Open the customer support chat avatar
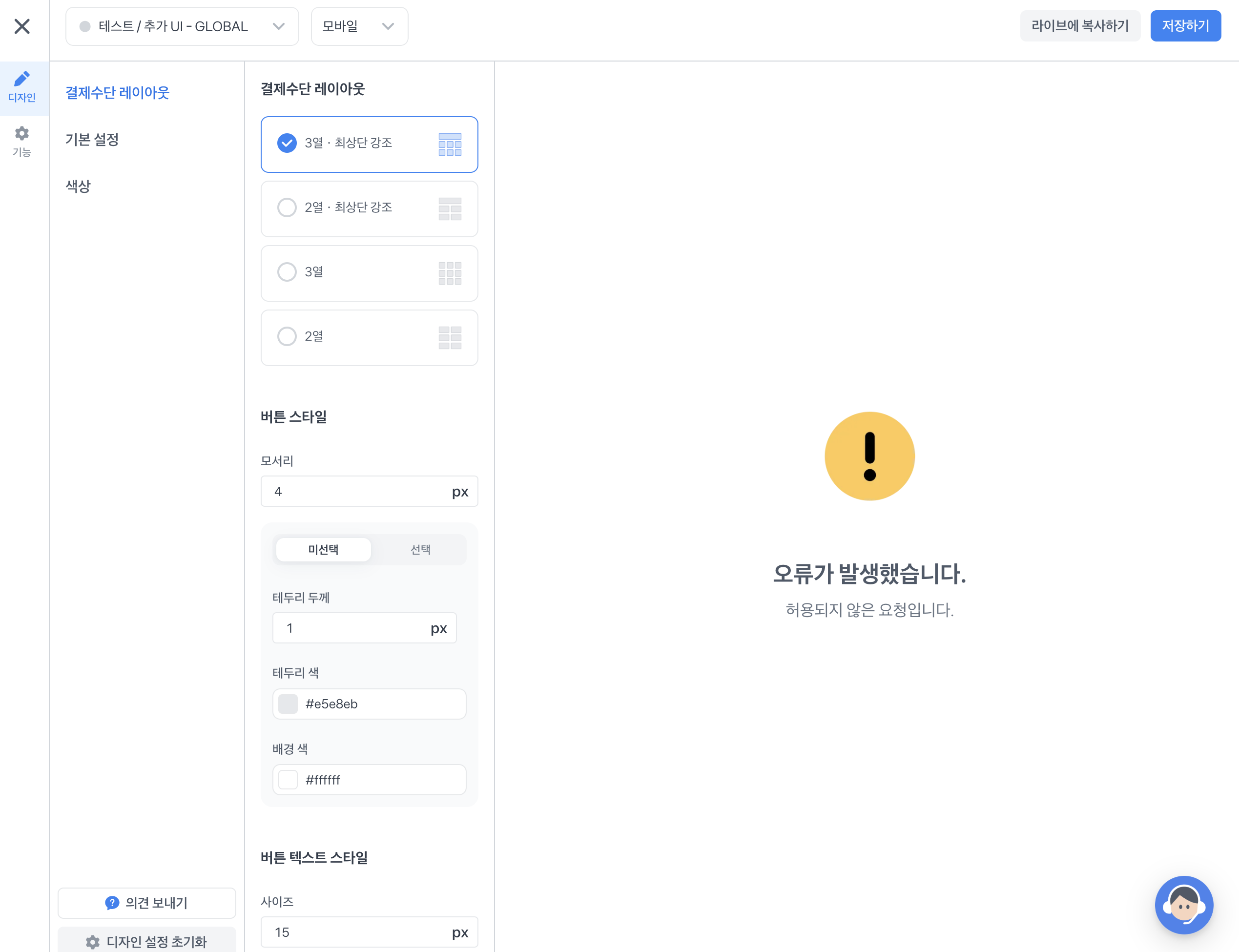The height and width of the screenshot is (952, 1239). click(1184, 905)
